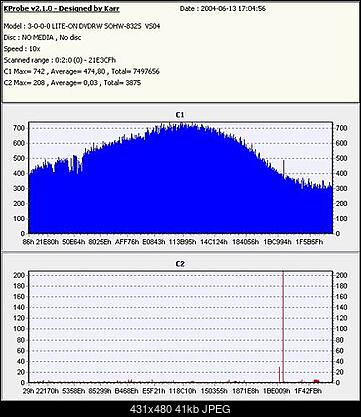Select the E5F21h x-axis label

click(x=154, y=391)
